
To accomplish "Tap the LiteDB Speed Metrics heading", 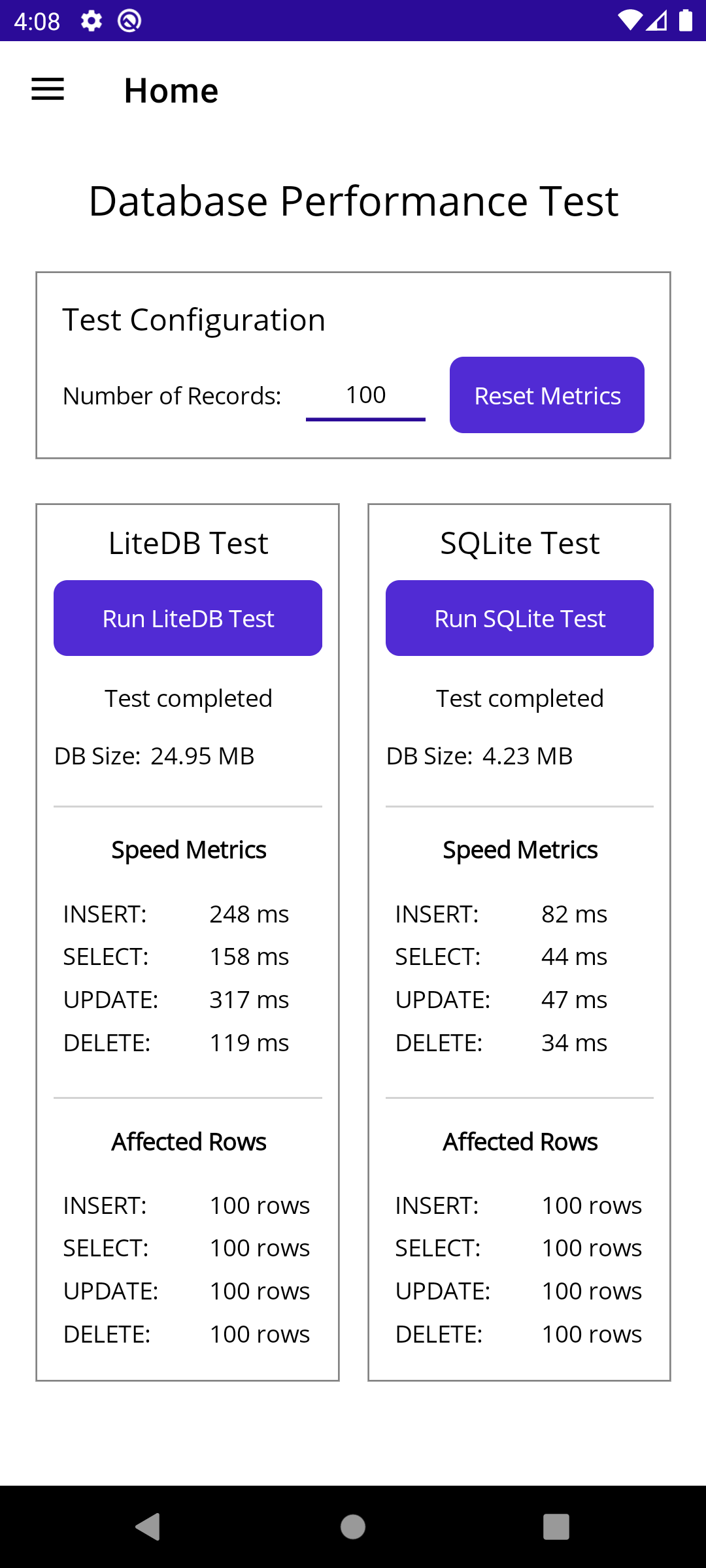I will (188, 850).
